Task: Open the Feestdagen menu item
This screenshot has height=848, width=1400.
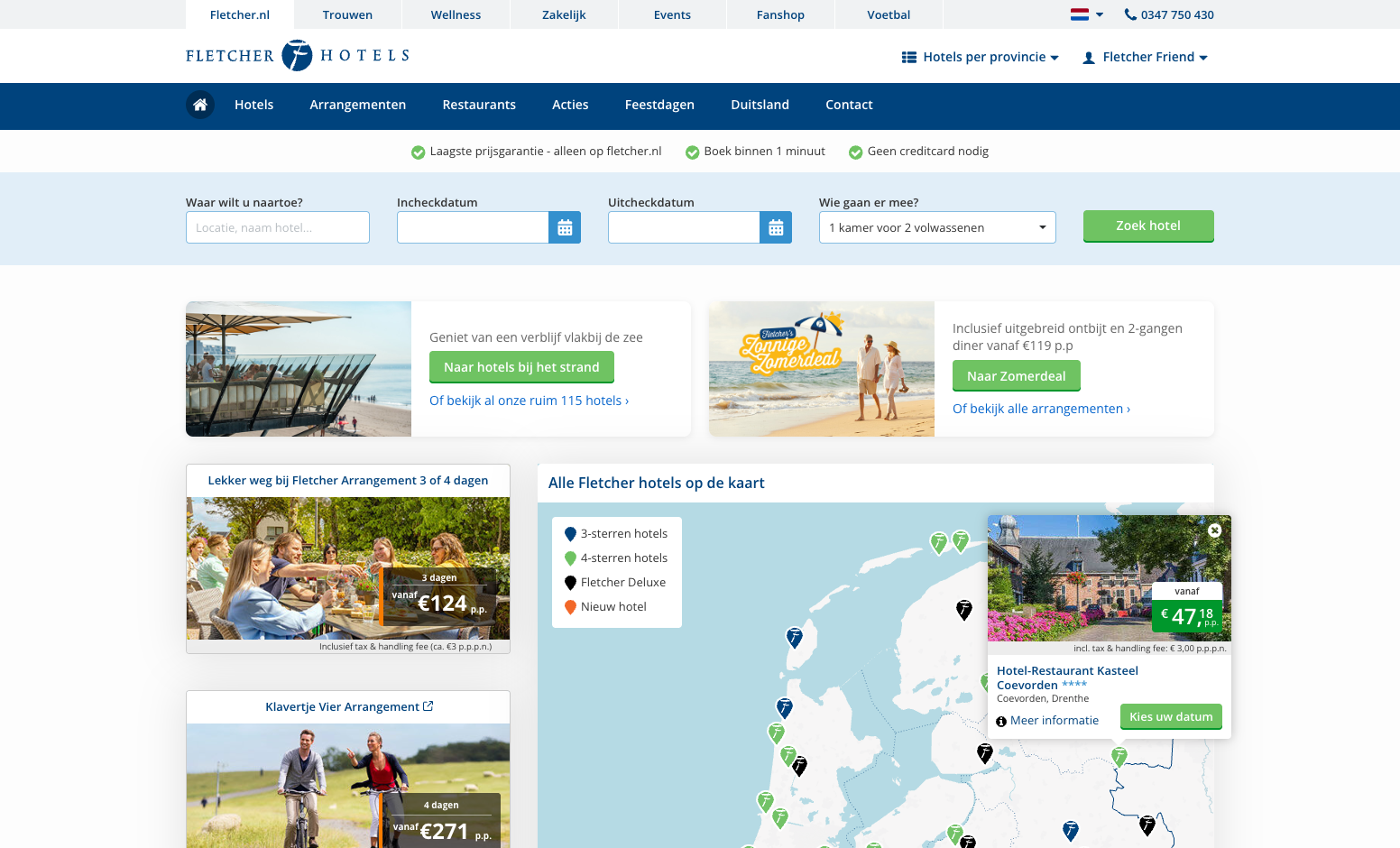Action: [659, 105]
